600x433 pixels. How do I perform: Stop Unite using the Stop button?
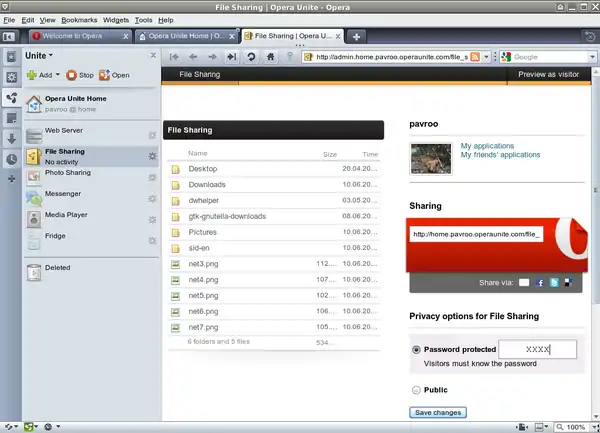[80, 75]
